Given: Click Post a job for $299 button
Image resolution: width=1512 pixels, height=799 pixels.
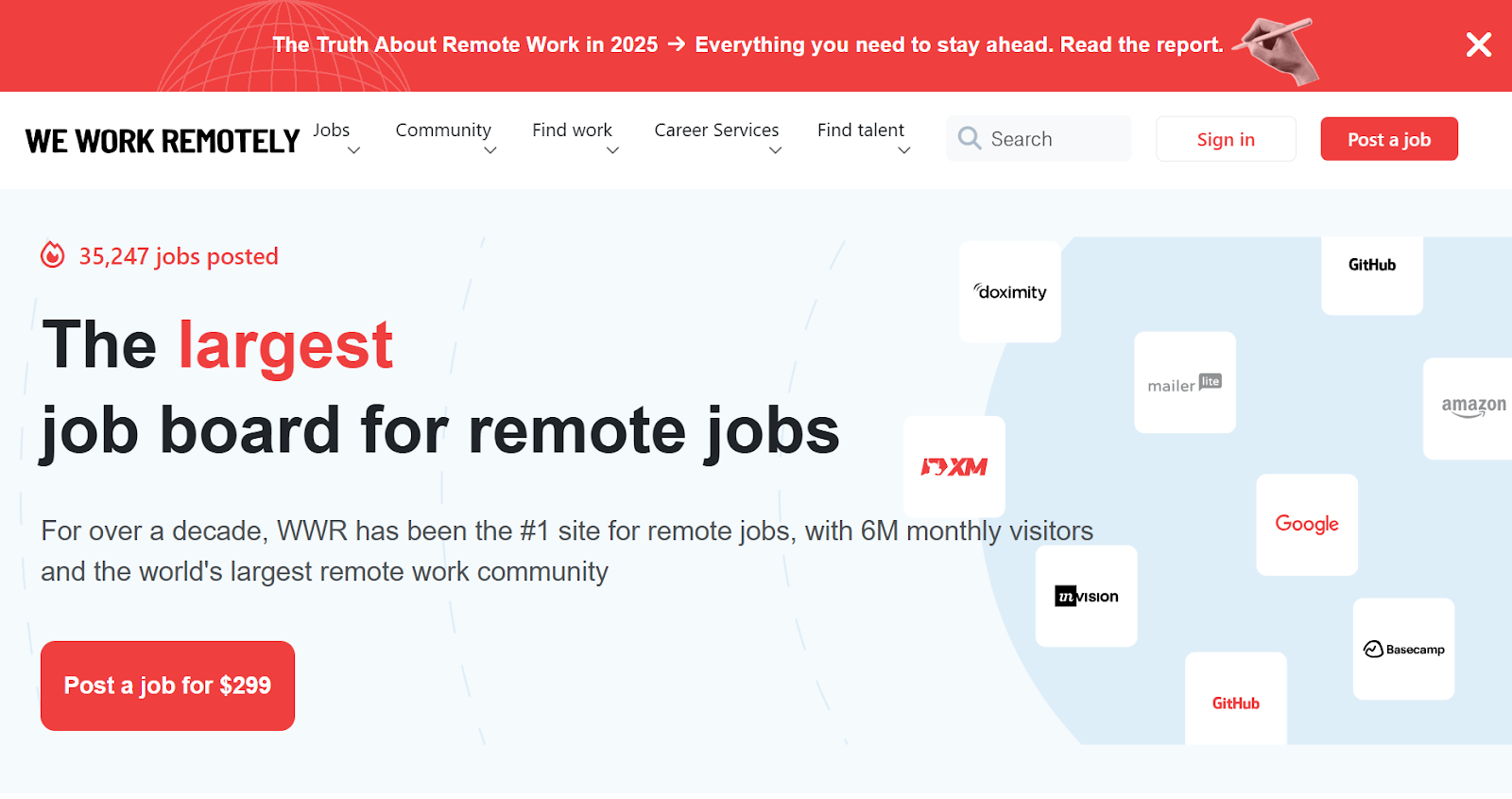Looking at the screenshot, I should coord(167,686).
